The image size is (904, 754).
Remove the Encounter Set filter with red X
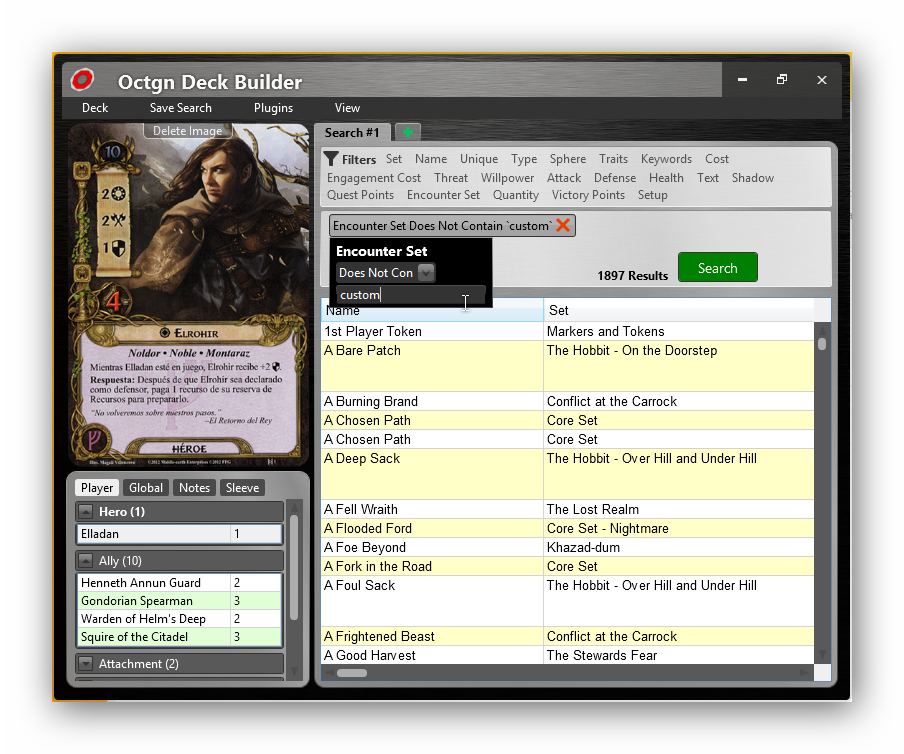coord(563,225)
